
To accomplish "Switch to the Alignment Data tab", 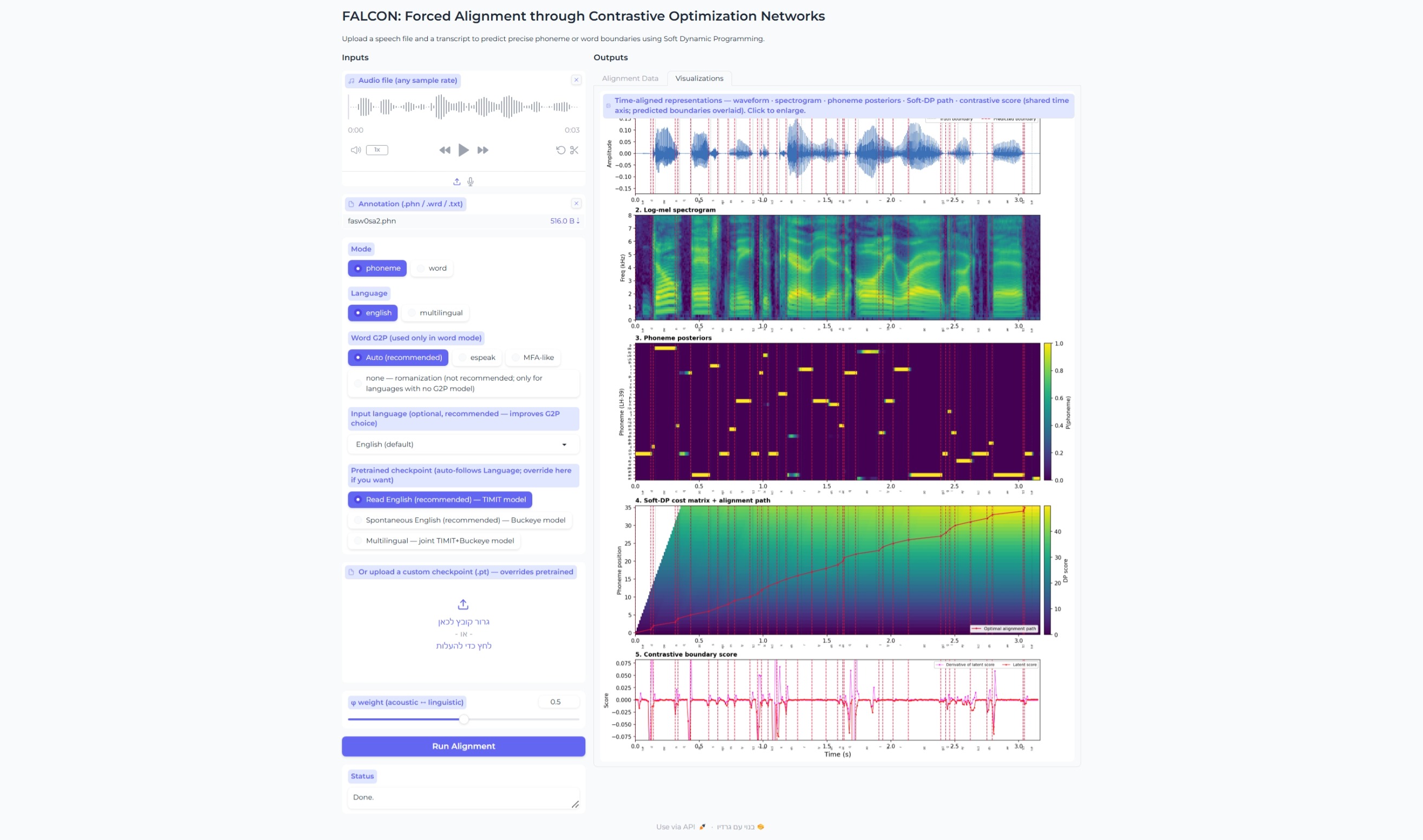I will tap(630, 78).
